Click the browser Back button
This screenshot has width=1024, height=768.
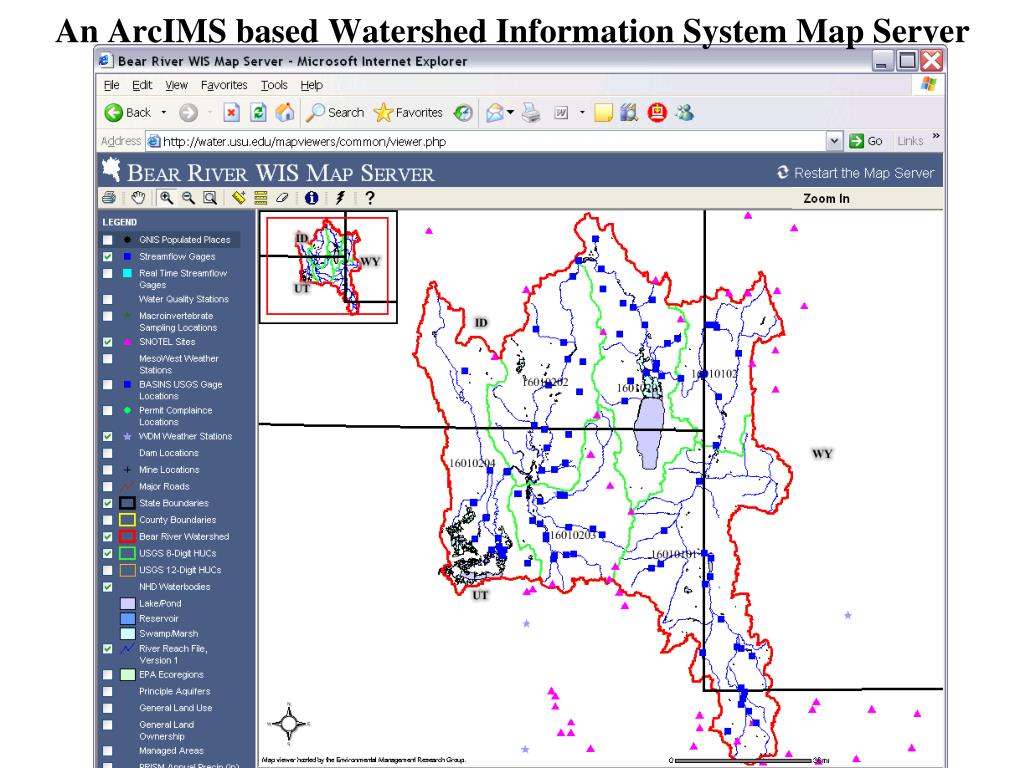coord(128,113)
